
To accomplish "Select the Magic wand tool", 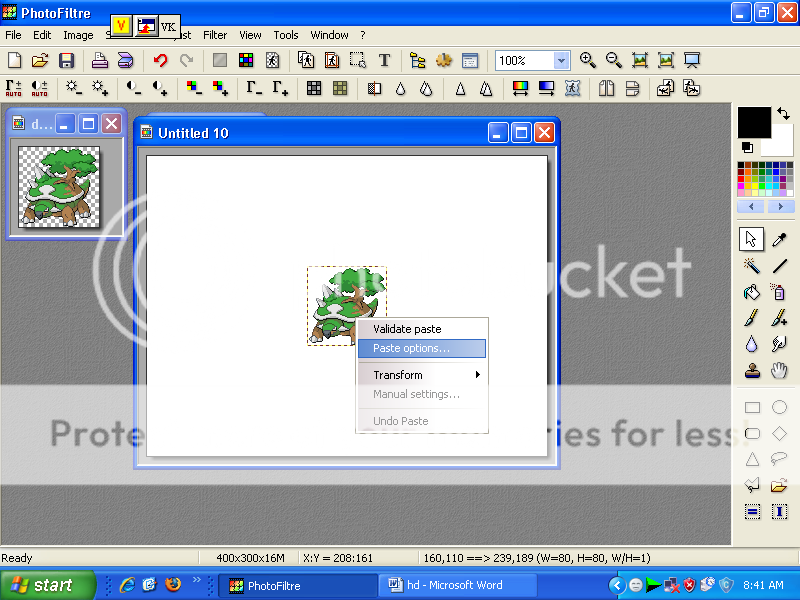I will pyautogui.click(x=752, y=266).
